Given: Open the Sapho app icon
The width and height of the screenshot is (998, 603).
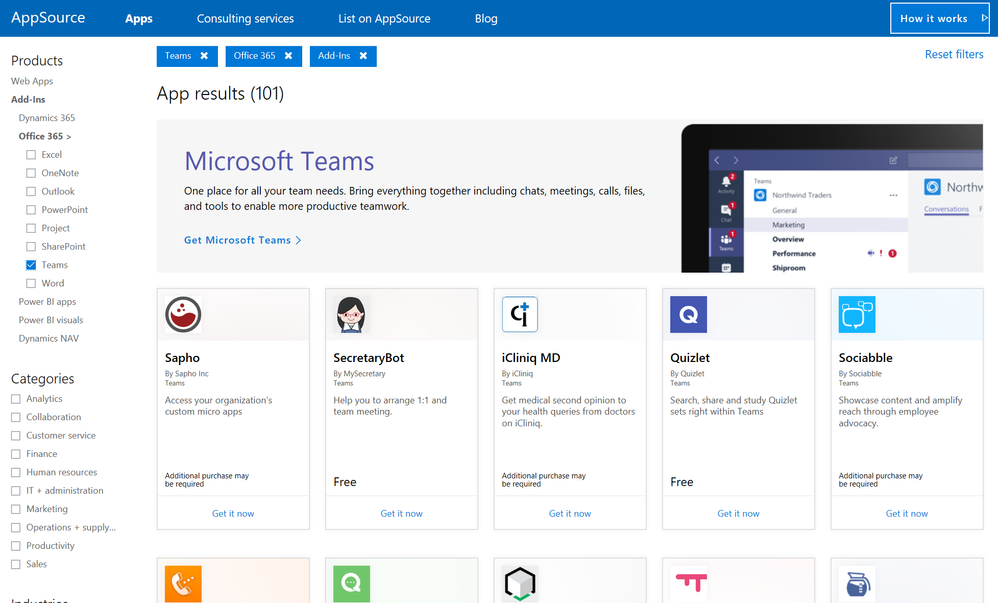Looking at the screenshot, I should coord(183,314).
